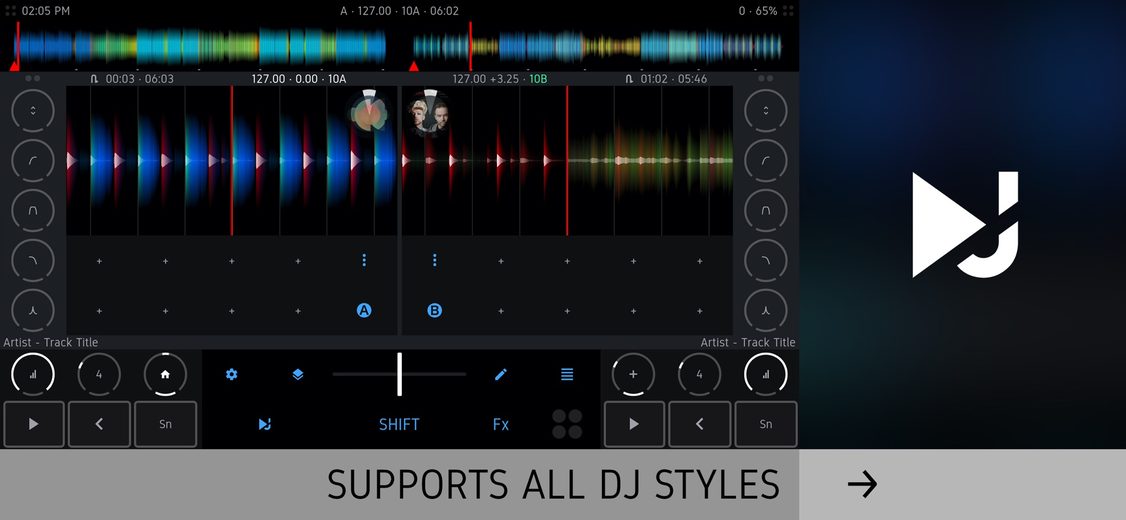Add first hot cue on deck A top row
The width and height of the screenshot is (1126, 520).
click(x=99, y=261)
